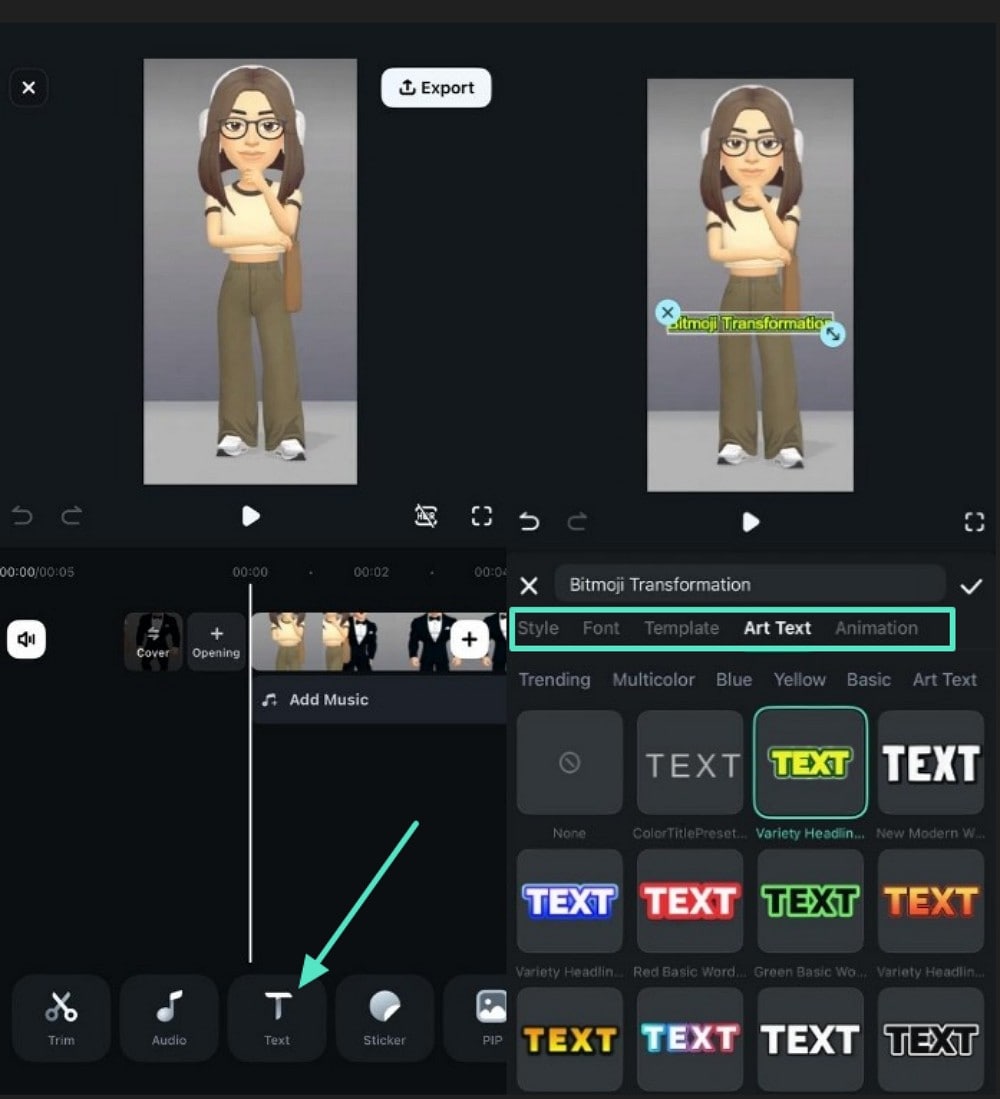Toggle the HDR preview option

coord(426,516)
